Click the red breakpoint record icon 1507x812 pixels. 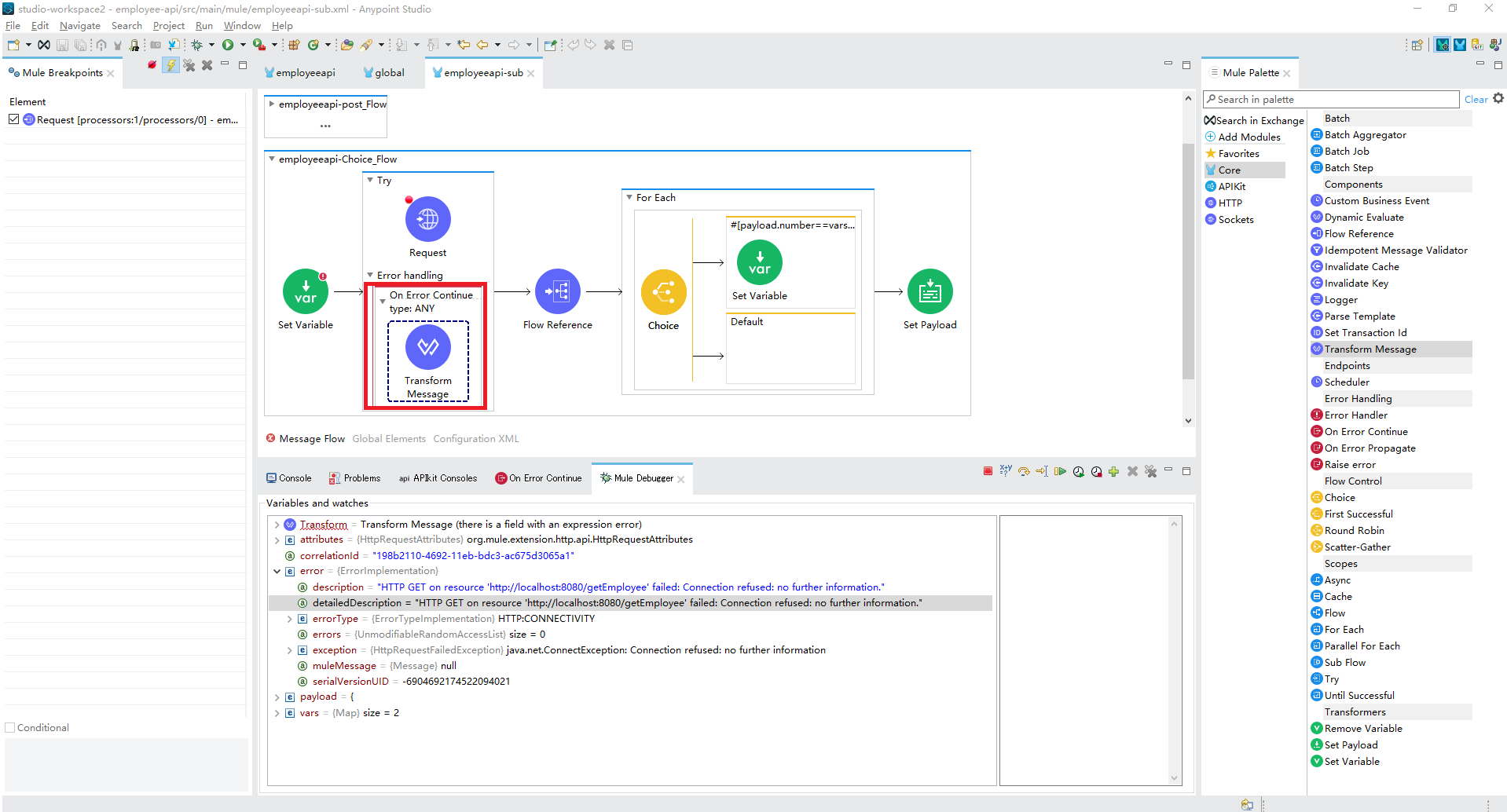point(152,65)
